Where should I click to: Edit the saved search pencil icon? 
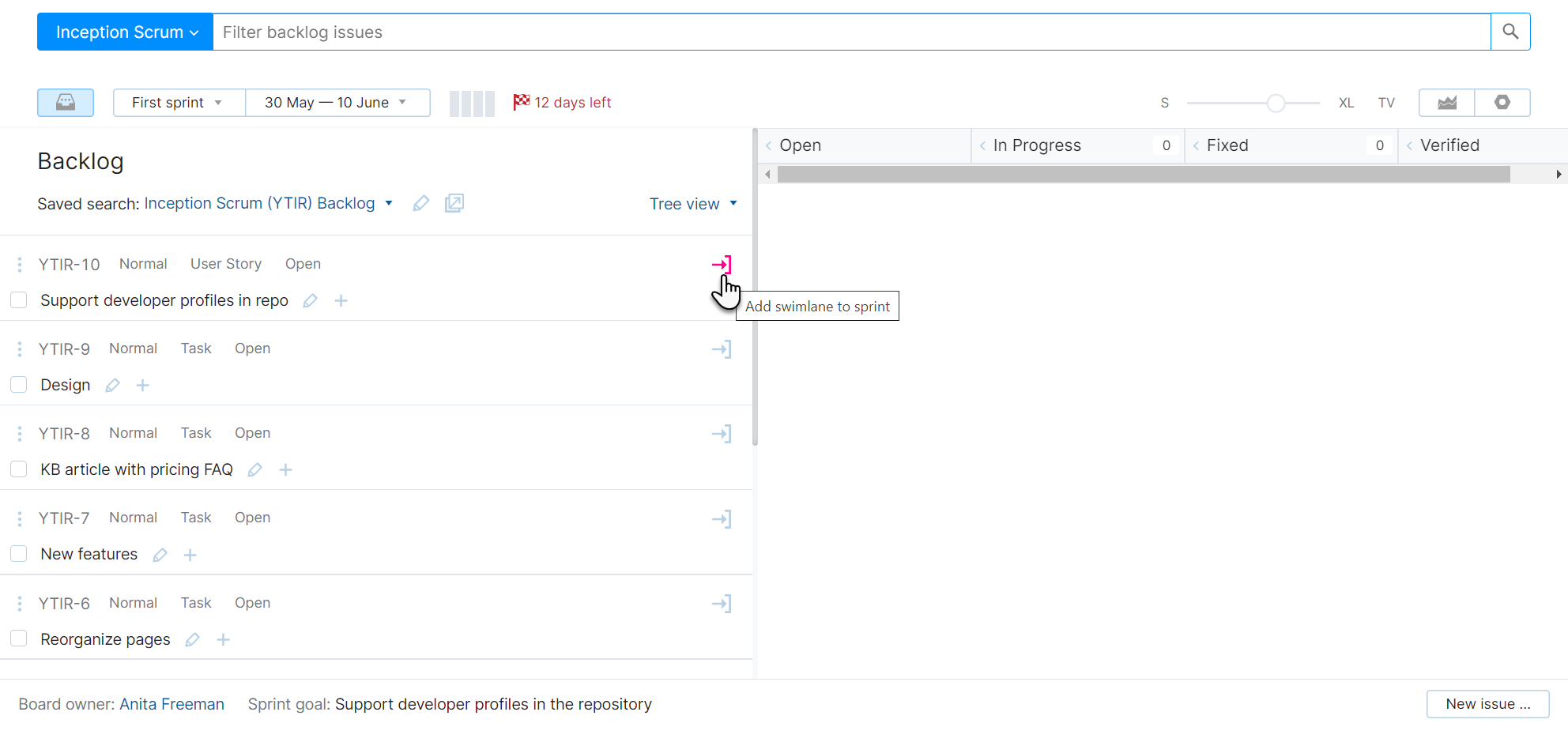(421, 204)
